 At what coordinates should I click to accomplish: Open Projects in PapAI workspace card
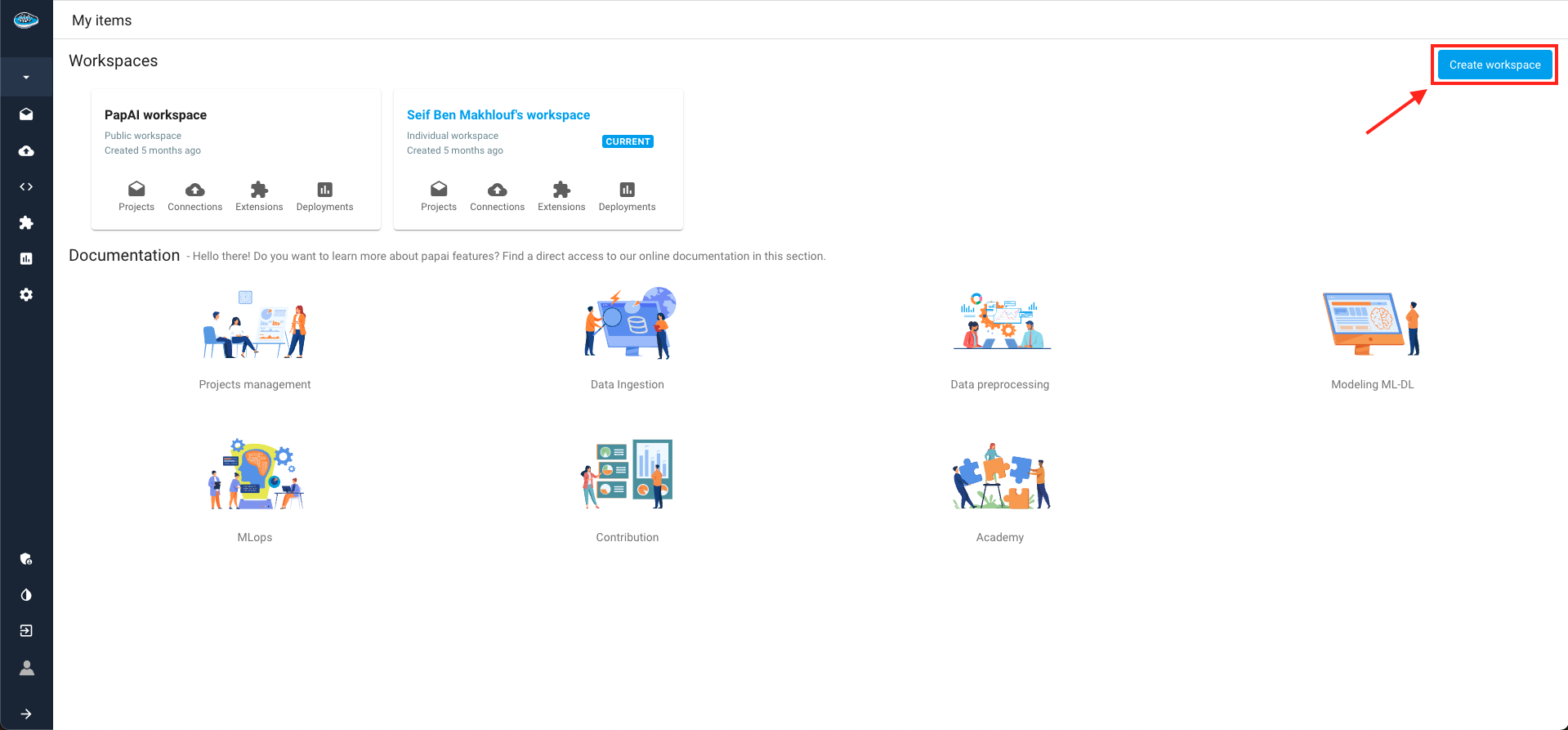136,196
